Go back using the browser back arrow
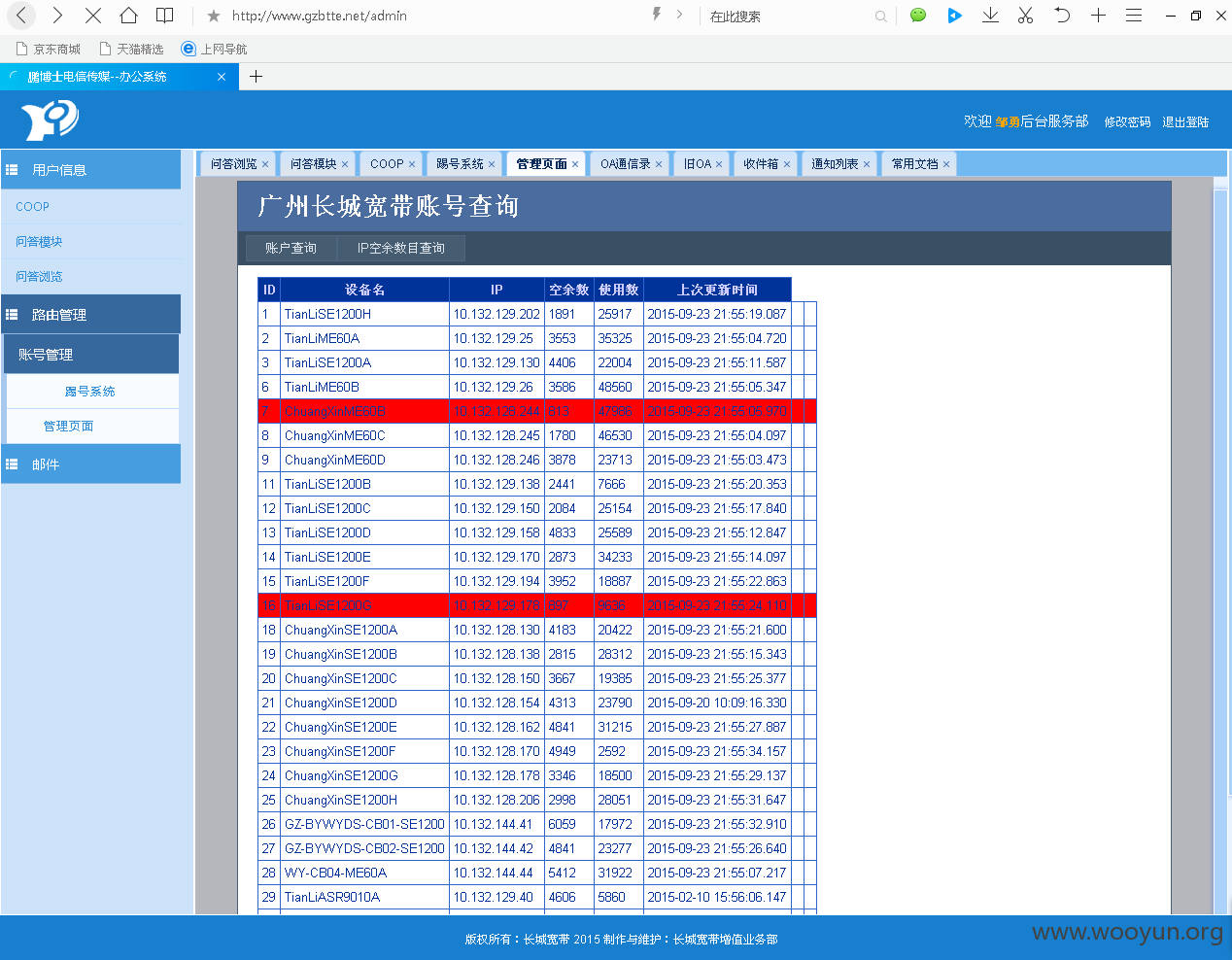 tap(21, 16)
